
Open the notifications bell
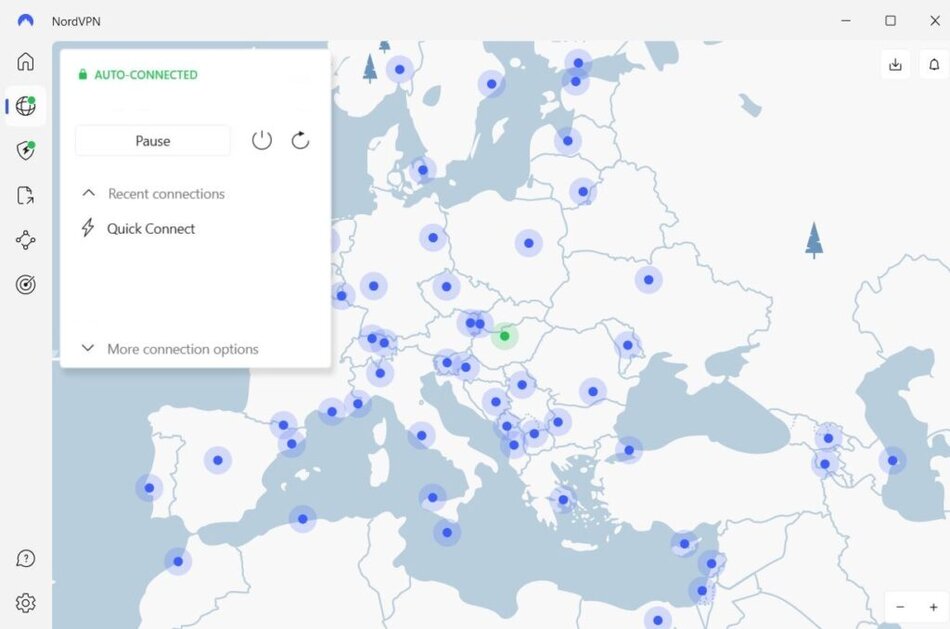click(934, 64)
